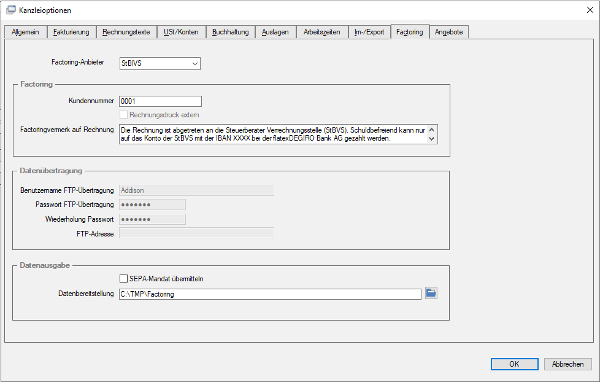Open the folder browse icon for Datenbereitstellung

click(431, 294)
